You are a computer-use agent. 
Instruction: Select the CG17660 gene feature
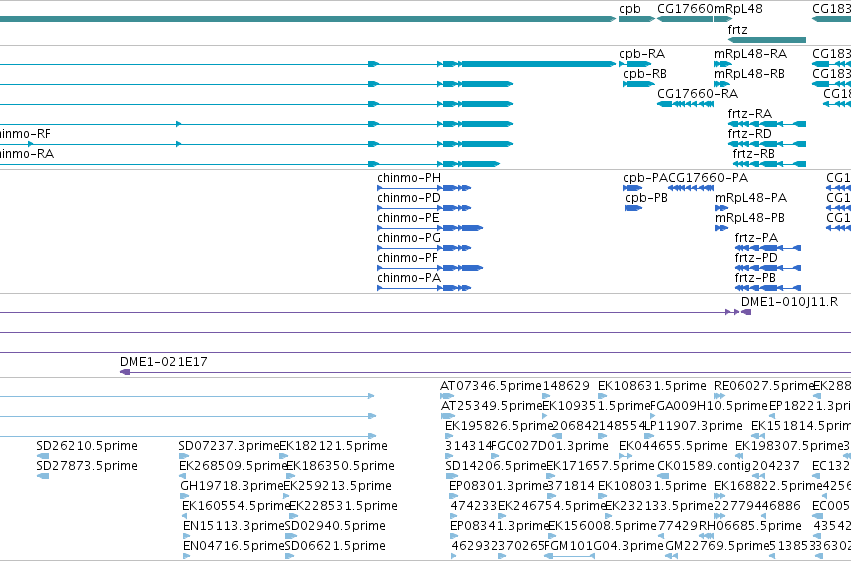pos(685,19)
